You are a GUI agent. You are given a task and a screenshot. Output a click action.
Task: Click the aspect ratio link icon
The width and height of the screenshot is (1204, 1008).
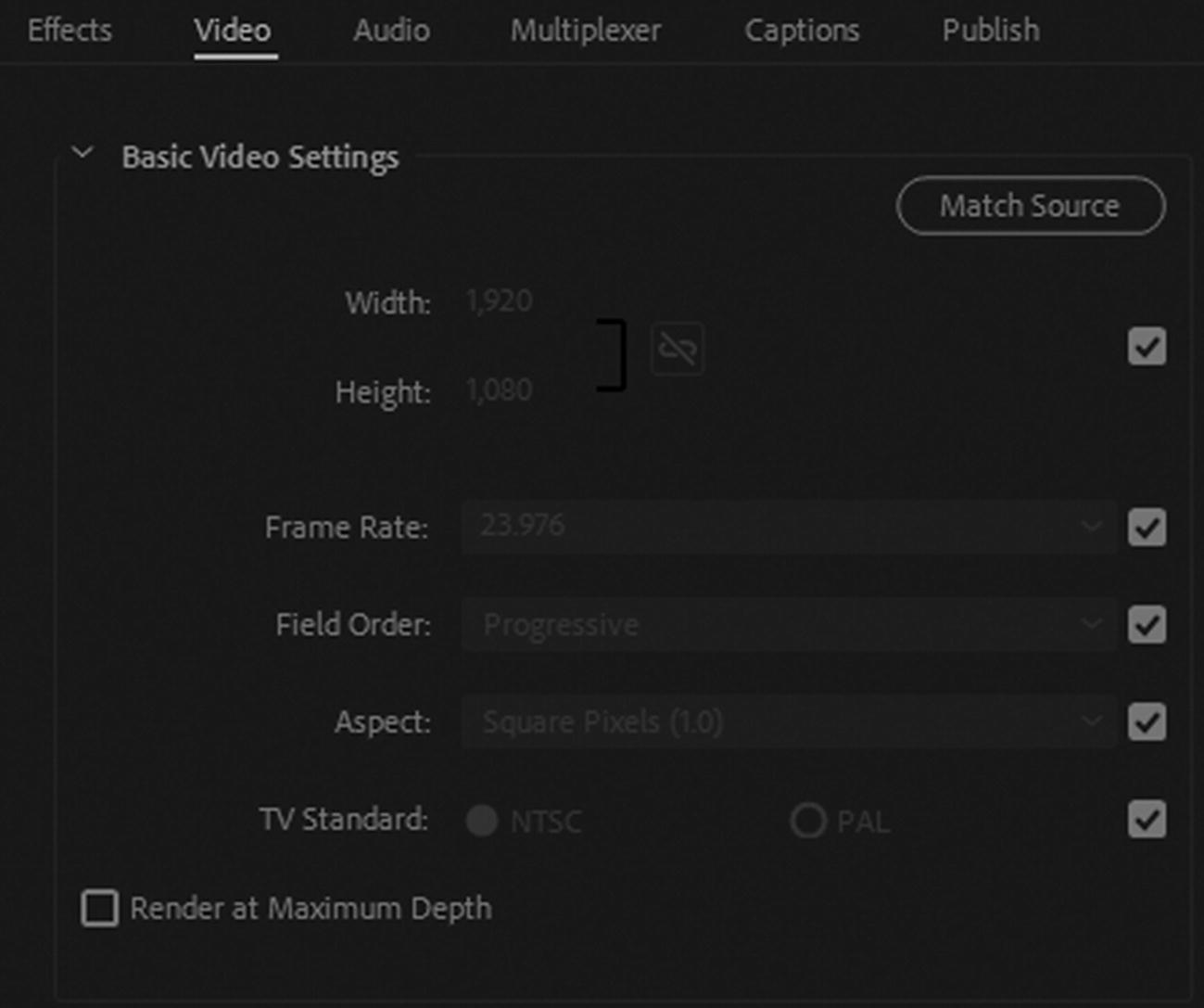(x=677, y=350)
